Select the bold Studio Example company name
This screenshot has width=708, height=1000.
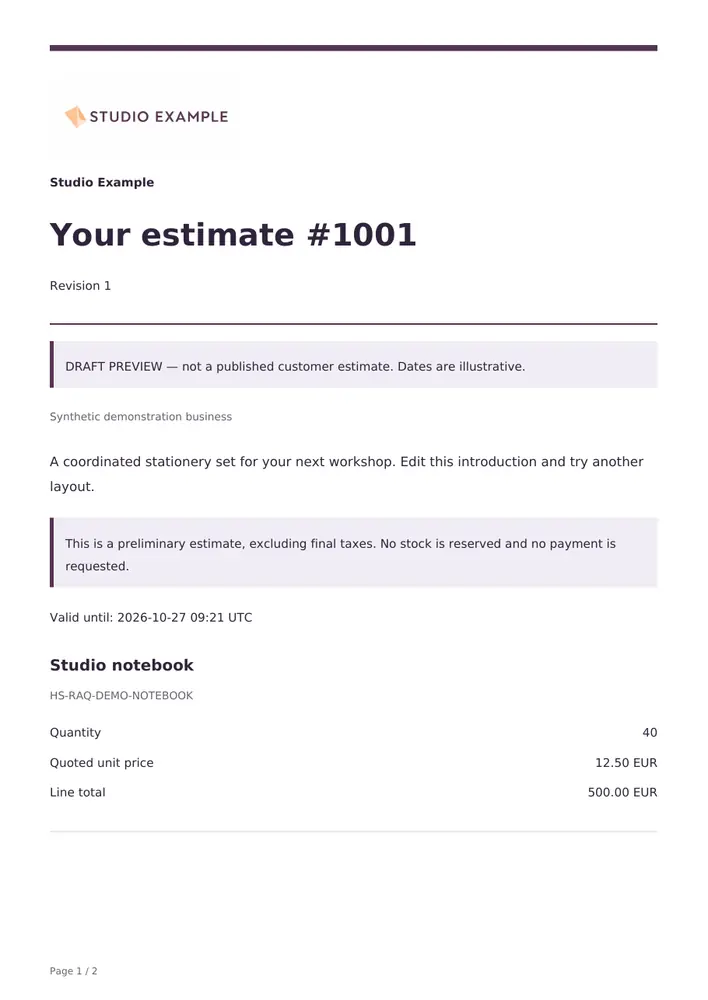[x=102, y=182]
